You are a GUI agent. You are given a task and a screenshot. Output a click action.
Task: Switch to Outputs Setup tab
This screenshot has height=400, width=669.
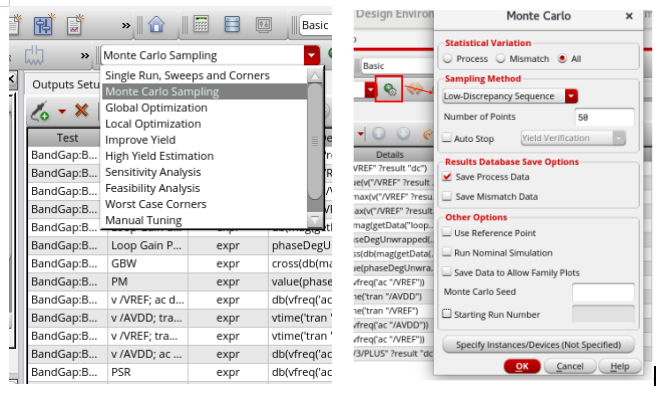click(x=65, y=85)
